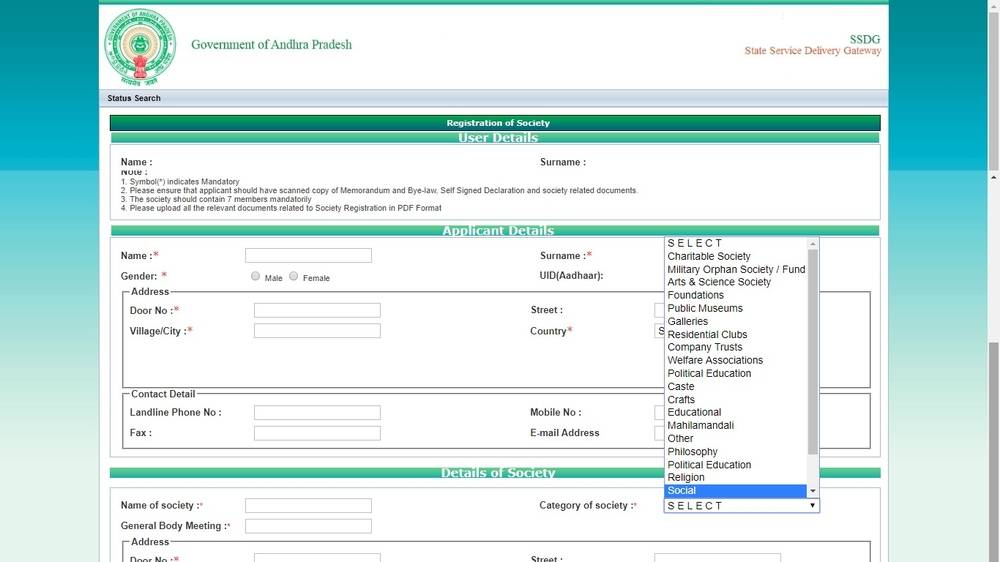The width and height of the screenshot is (1000, 562).
Task: Select Crafts option
Action: [x=736, y=399]
